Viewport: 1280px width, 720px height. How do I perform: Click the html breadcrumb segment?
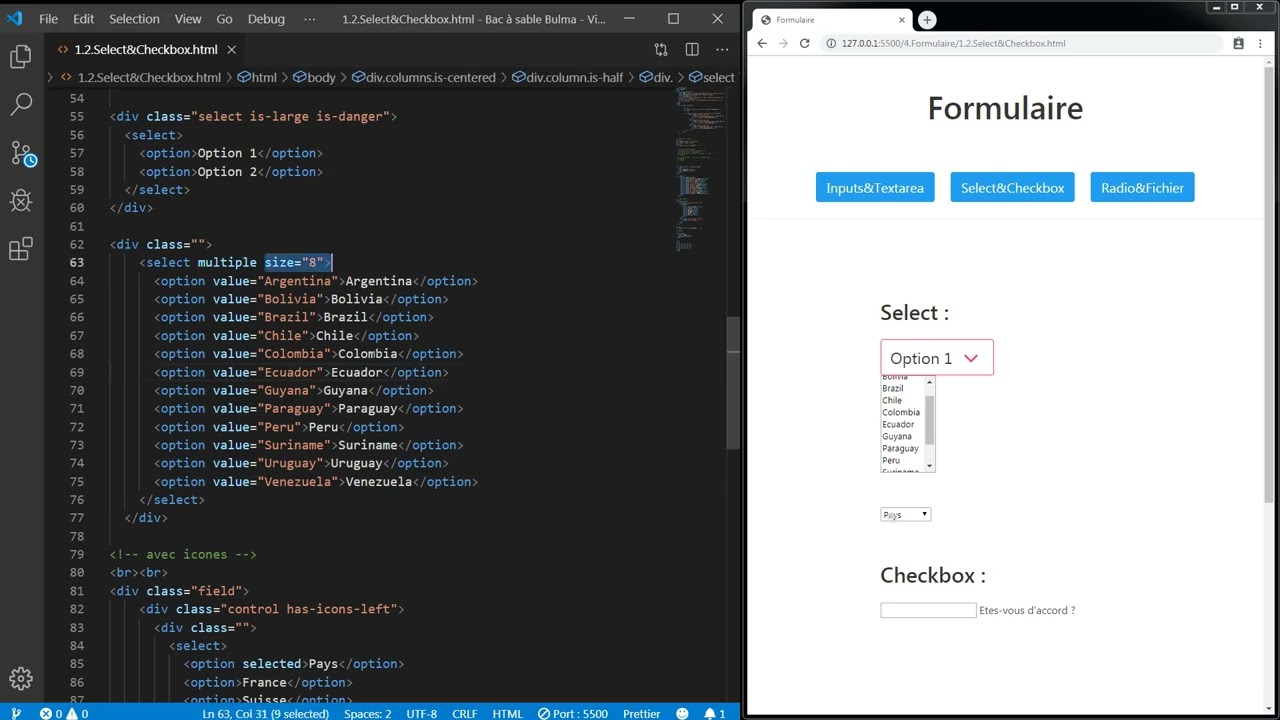[257, 77]
